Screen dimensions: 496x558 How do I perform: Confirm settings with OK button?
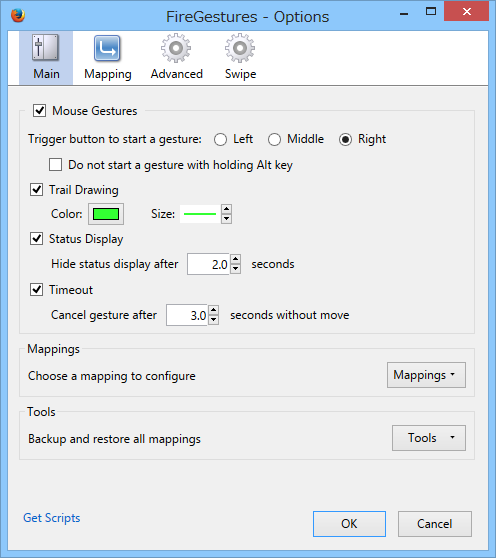point(349,524)
